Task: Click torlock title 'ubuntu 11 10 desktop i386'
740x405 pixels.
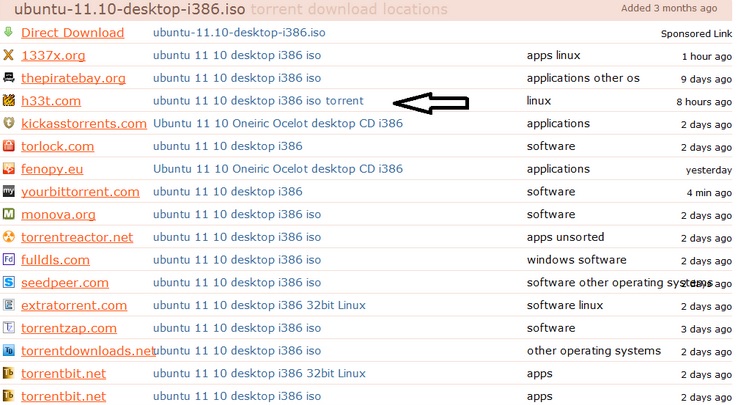Action: 227,146
